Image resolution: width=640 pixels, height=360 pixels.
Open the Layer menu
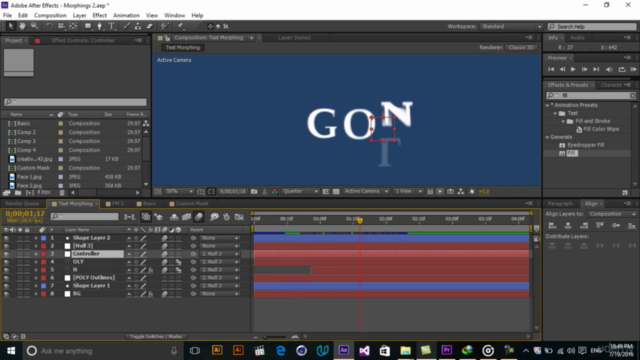click(x=79, y=16)
